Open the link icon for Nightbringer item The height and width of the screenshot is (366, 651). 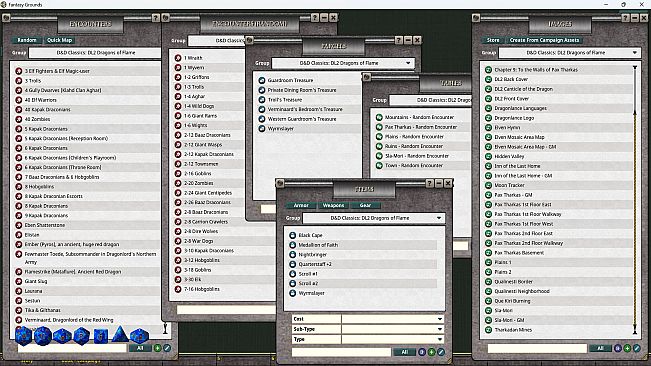point(292,254)
